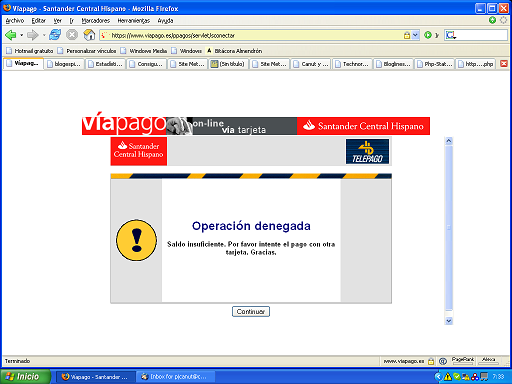
Task: Expand hidden tray icons arrow
Action: click(x=438, y=377)
